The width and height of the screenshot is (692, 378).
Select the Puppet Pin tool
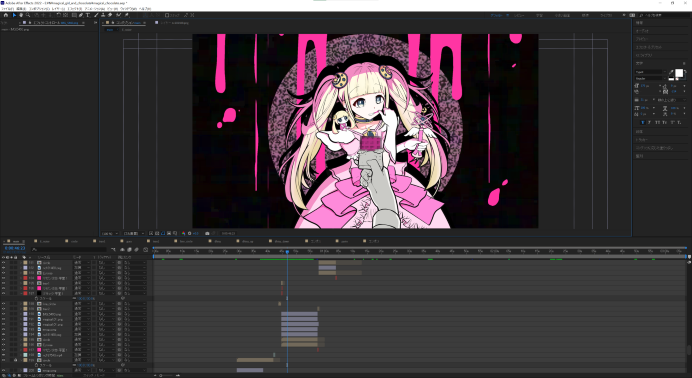(126, 15)
